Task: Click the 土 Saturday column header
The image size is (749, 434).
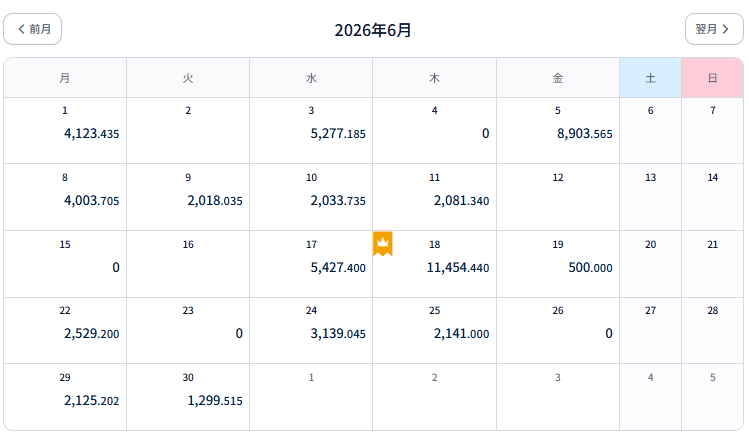Action: [651, 78]
